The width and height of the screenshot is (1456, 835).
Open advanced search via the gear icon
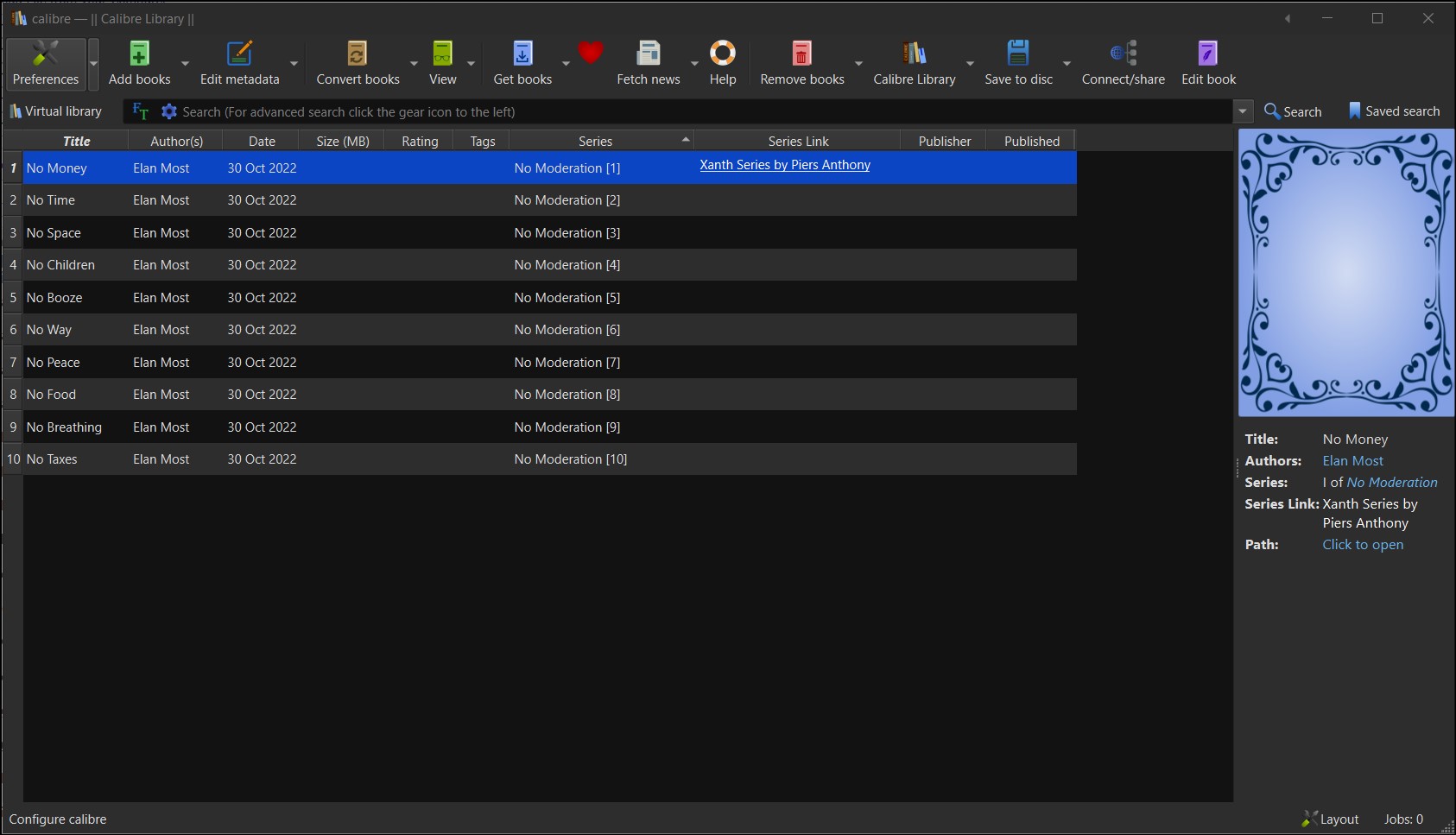(x=169, y=111)
